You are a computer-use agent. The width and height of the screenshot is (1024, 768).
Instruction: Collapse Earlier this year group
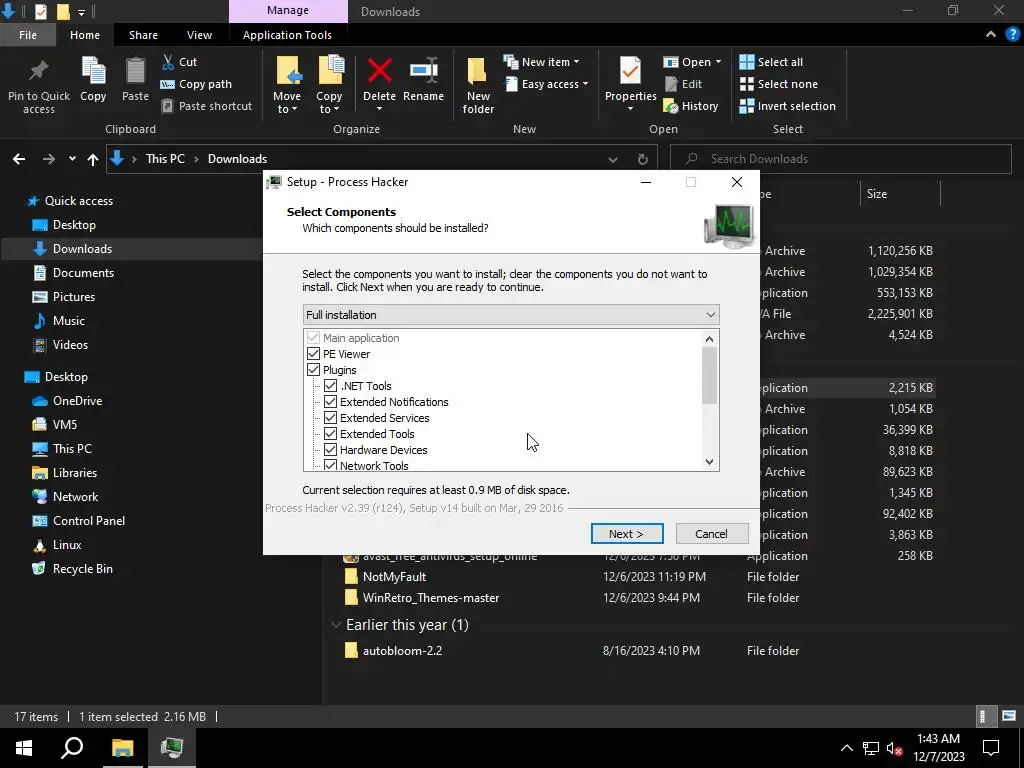click(x=336, y=625)
